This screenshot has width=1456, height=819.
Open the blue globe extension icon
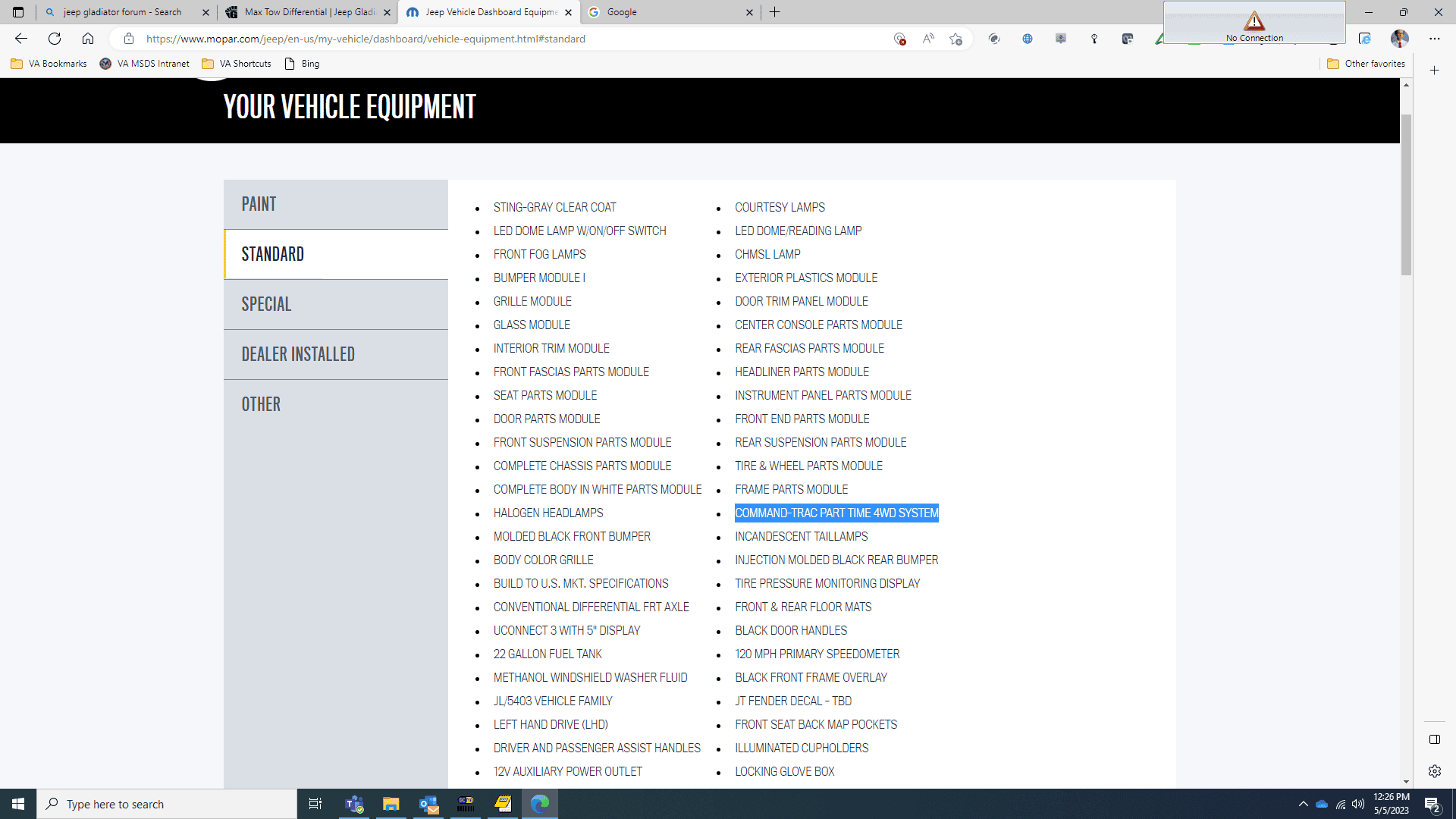point(1028,39)
